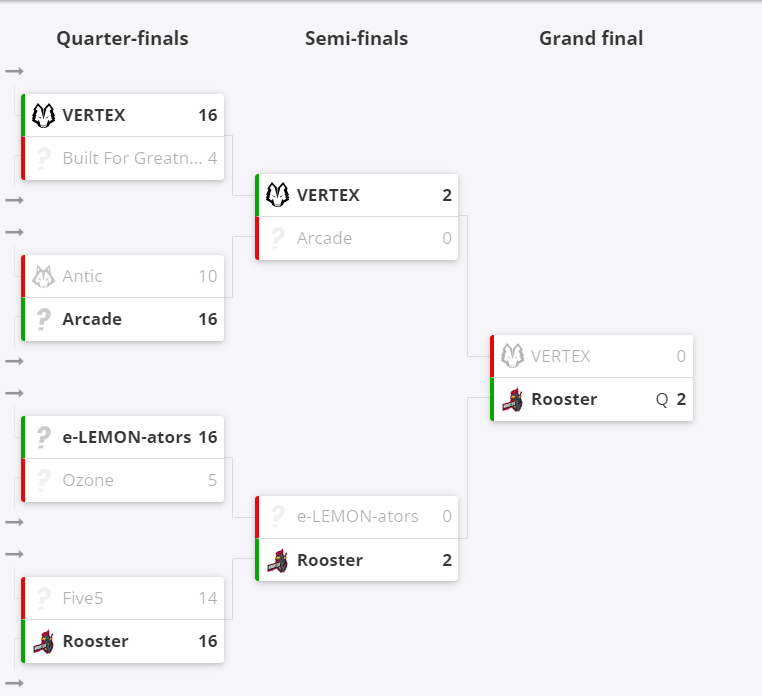
Task: Click the Grand final round heading
Action: point(591,38)
